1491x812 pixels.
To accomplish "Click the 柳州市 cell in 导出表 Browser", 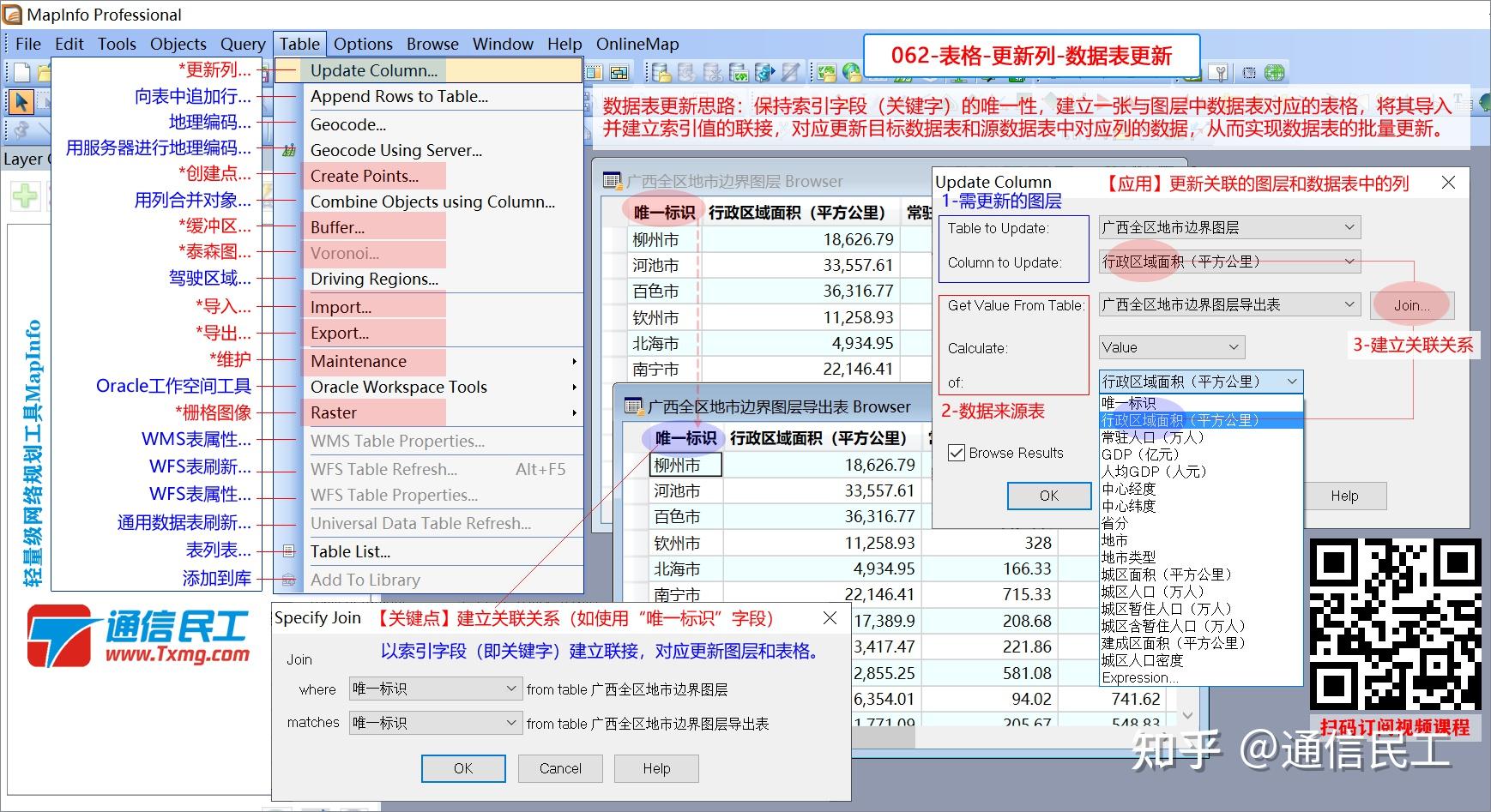I will [686, 465].
